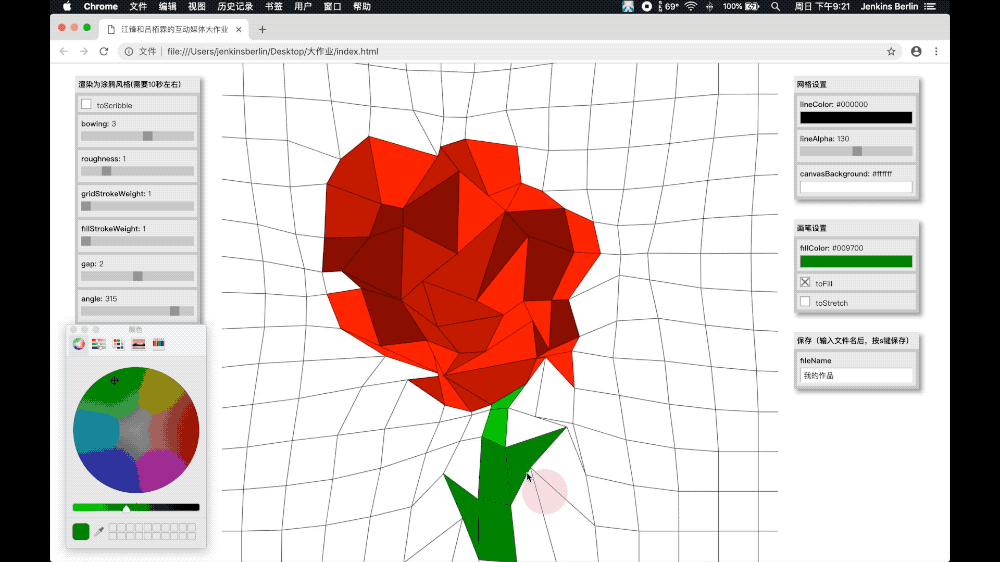This screenshot has height=562, width=1000.
Task: Open the white canvasBackground swatch
Action: point(856,187)
